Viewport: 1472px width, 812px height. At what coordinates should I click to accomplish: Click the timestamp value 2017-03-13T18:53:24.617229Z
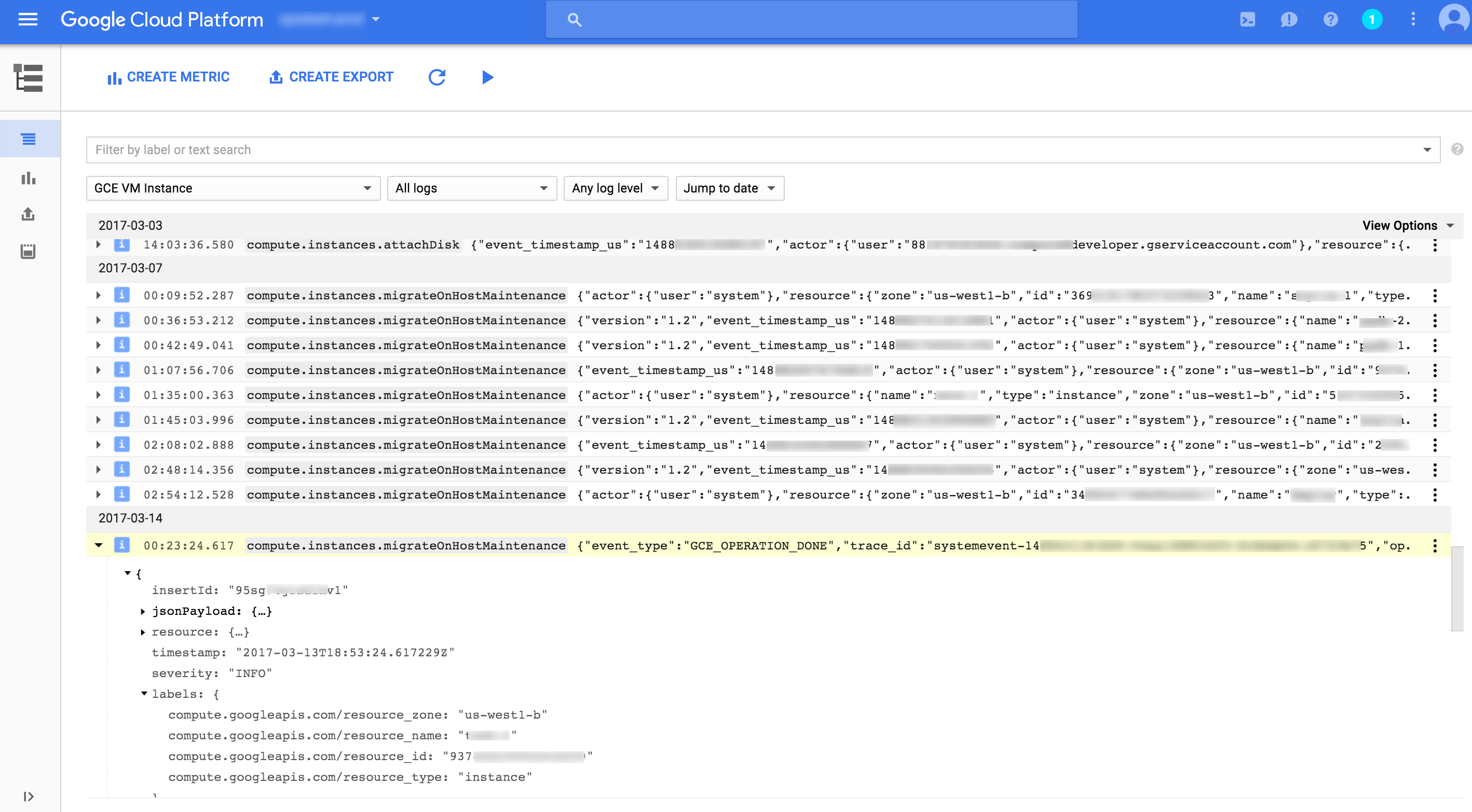click(x=345, y=653)
